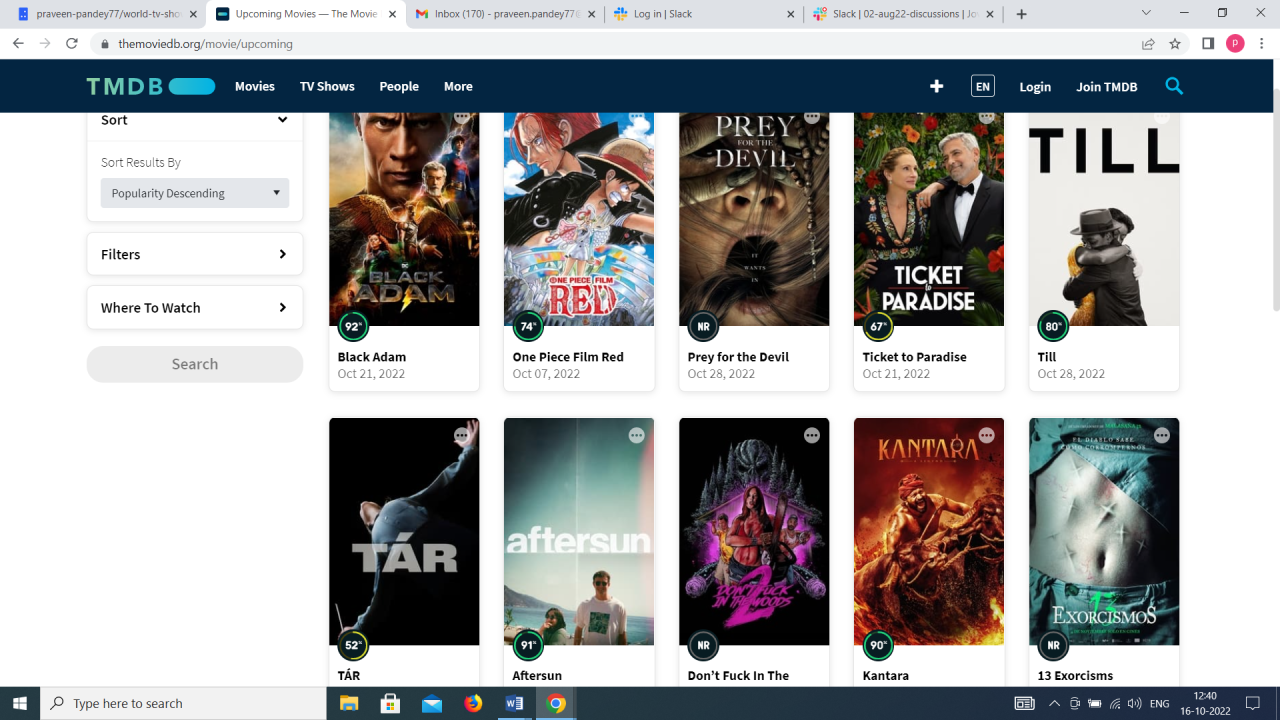Open Till movie poster thumbnail
The width and height of the screenshot is (1280, 720).
(1104, 219)
